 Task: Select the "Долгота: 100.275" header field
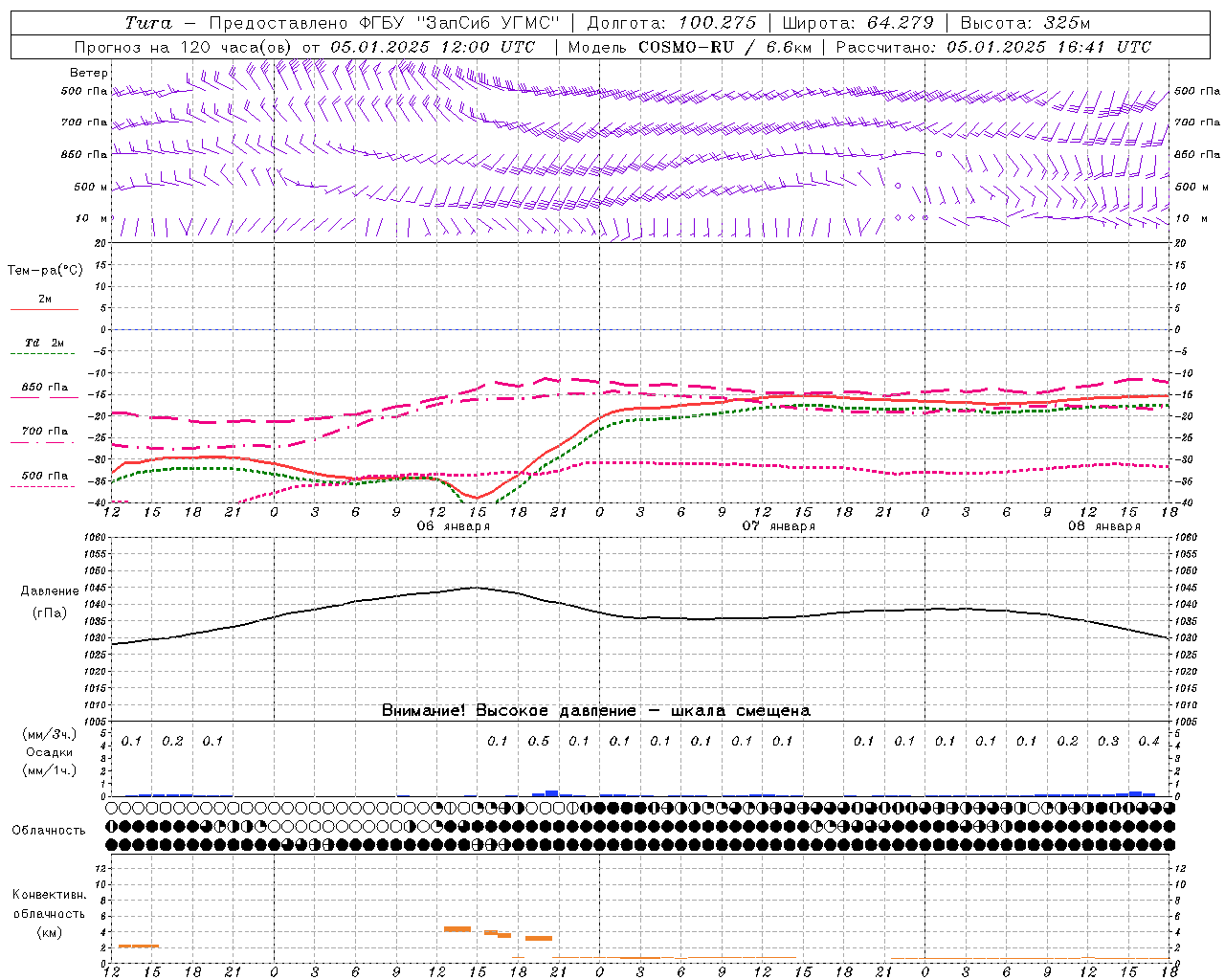671,23
